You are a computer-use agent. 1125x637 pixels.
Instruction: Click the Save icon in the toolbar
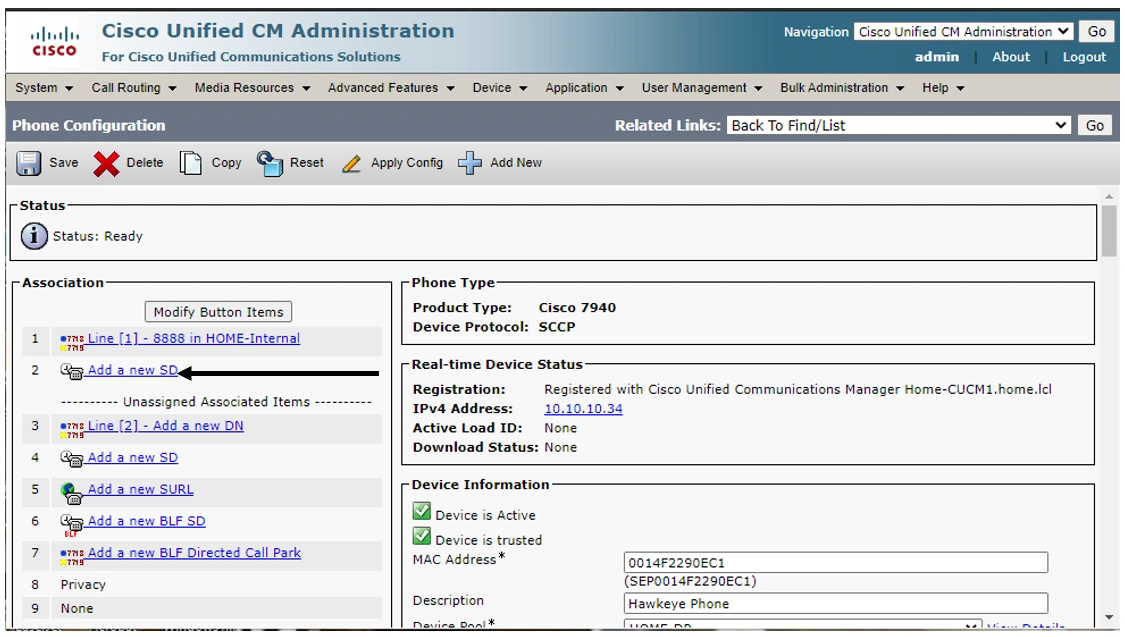pyautogui.click(x=27, y=162)
